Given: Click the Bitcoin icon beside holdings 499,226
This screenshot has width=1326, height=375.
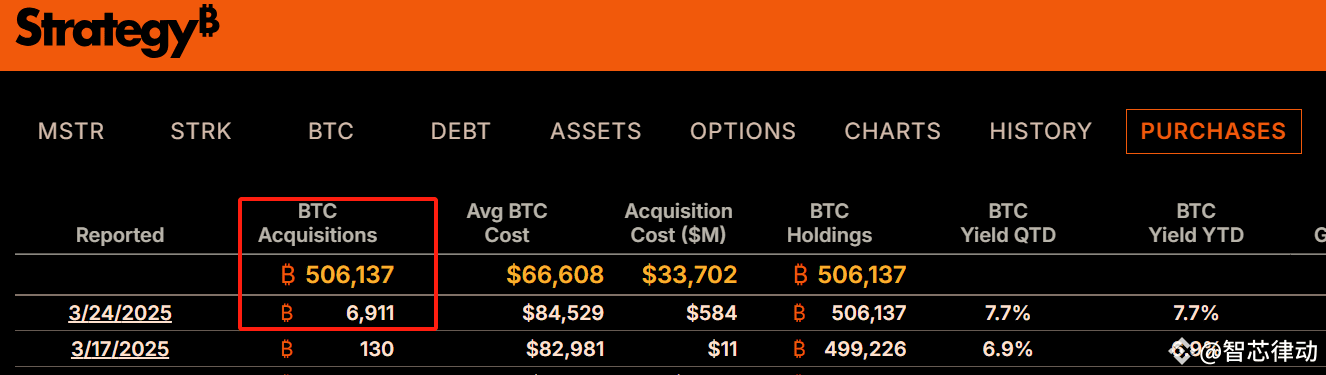Looking at the screenshot, I should click(799, 349).
